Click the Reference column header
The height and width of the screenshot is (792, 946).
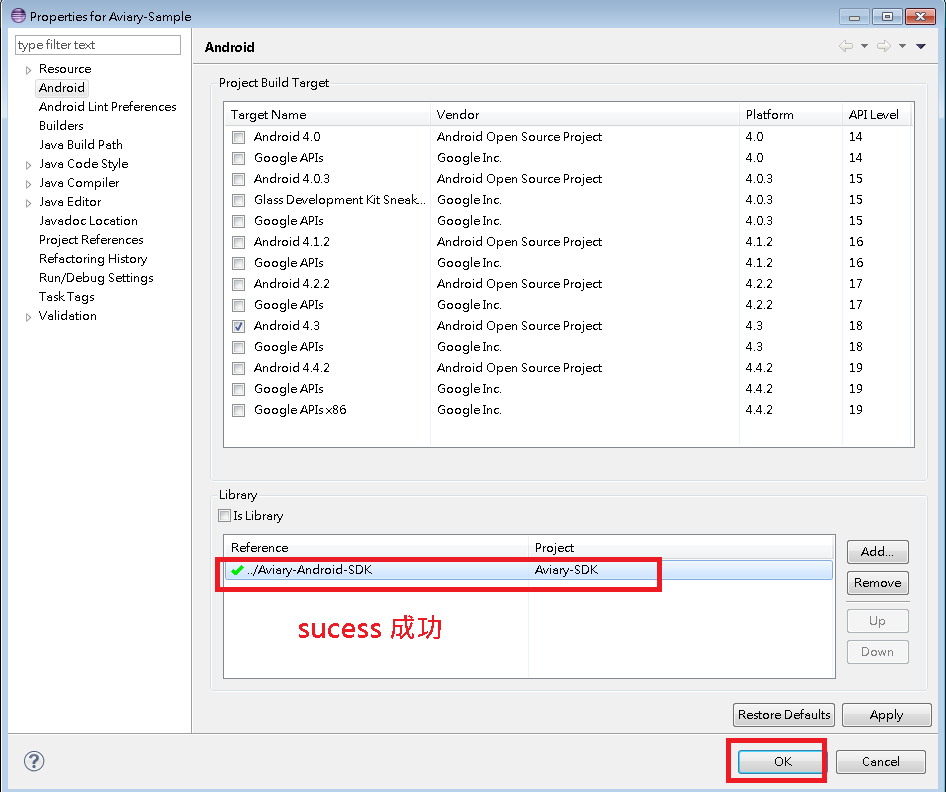click(x=376, y=548)
